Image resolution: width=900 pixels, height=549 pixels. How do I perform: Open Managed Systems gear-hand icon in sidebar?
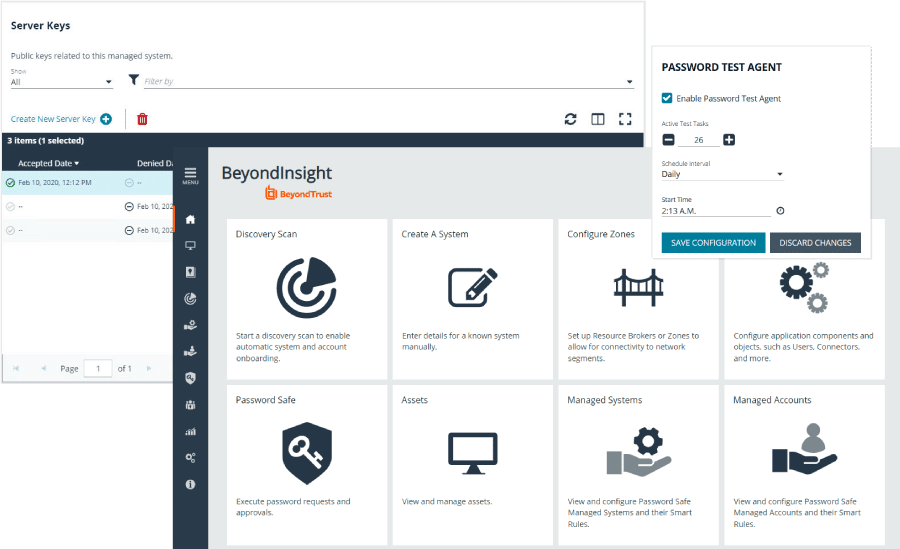[191, 325]
